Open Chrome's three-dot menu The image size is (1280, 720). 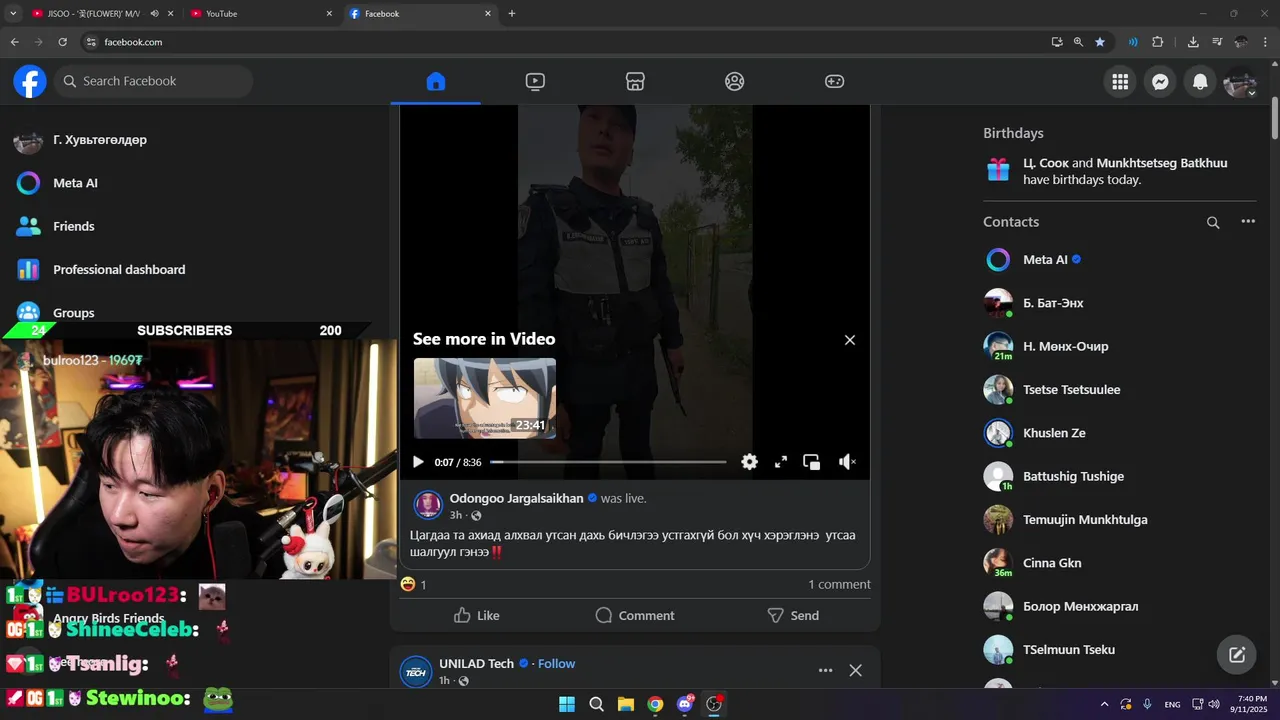tap(1265, 42)
